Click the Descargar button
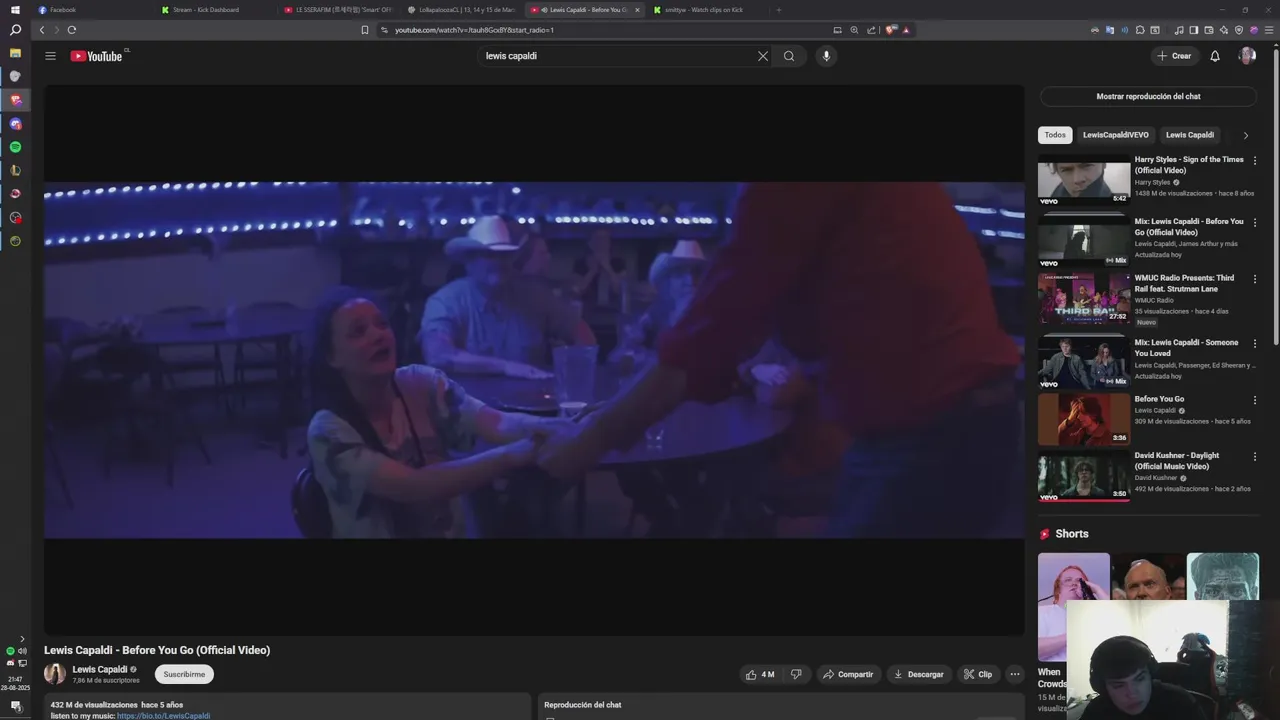Screen dimensions: 1280x720 click(x=918, y=674)
